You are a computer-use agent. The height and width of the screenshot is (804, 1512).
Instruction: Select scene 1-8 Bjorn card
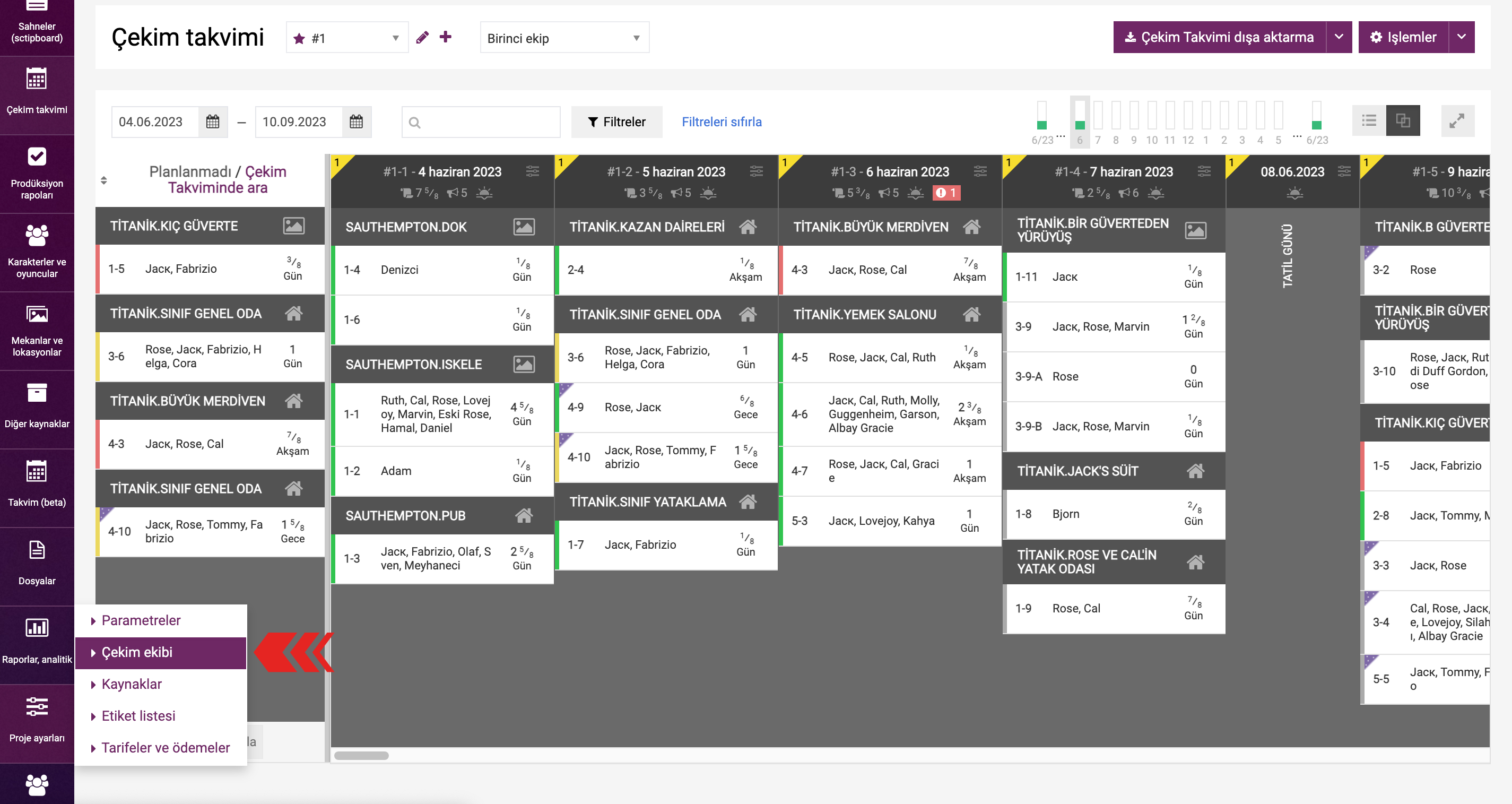(1115, 514)
